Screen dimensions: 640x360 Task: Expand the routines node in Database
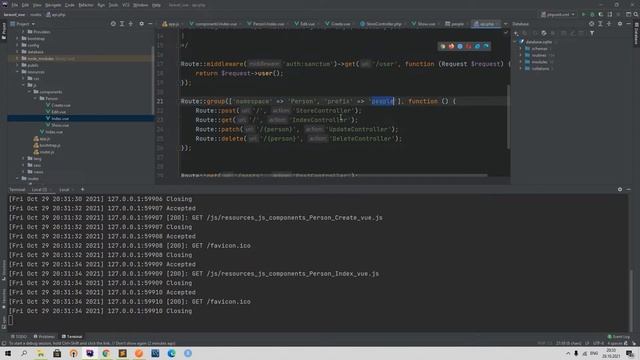[521, 55]
